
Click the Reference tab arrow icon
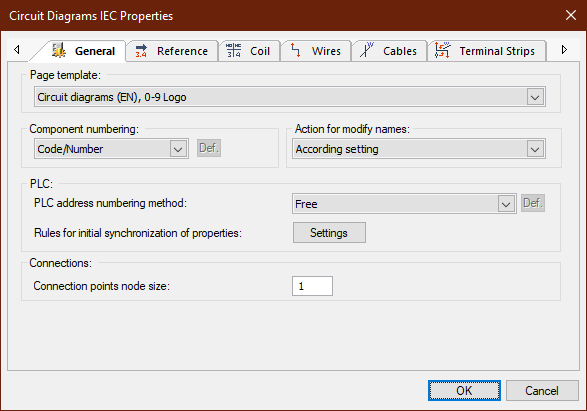(141, 51)
